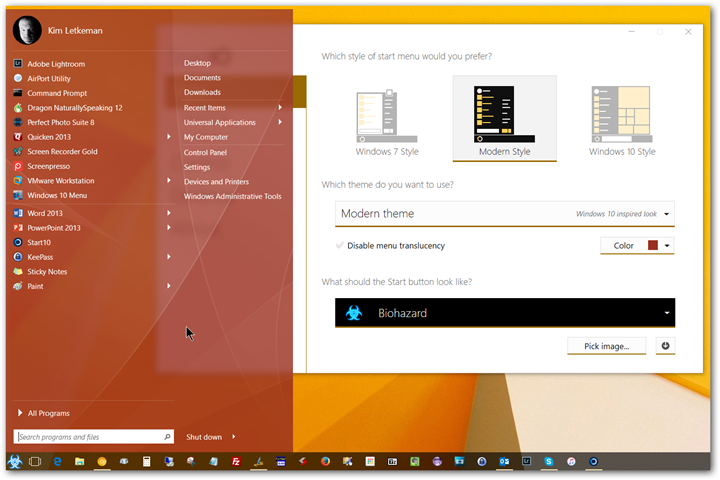Open Devices and Printers
This screenshot has width=720, height=480.
point(216,182)
